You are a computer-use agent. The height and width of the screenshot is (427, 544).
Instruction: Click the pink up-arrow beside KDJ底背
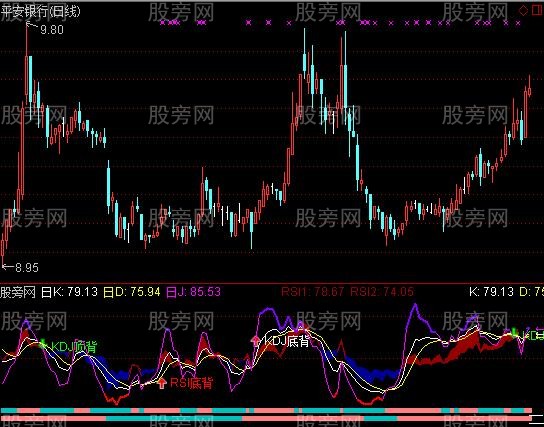tap(256, 341)
